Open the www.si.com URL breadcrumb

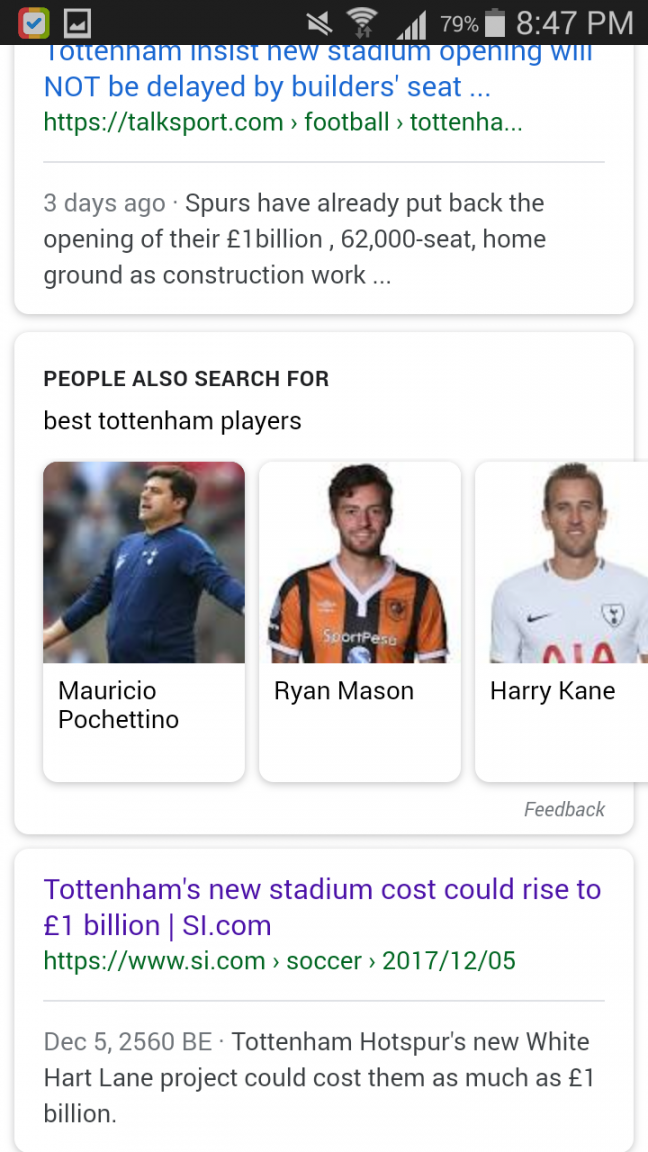click(279, 961)
